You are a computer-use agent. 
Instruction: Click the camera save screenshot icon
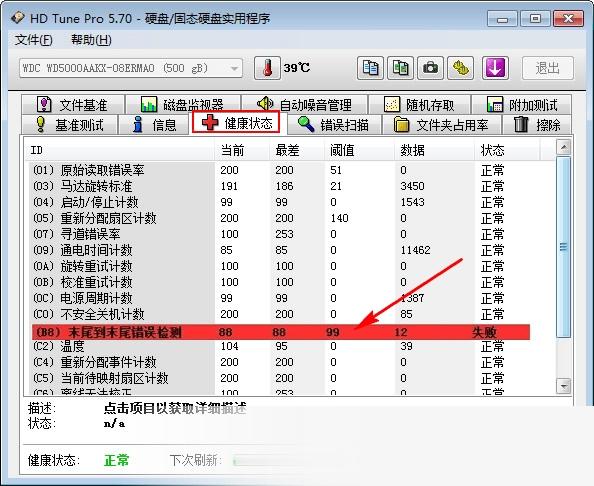click(x=430, y=68)
